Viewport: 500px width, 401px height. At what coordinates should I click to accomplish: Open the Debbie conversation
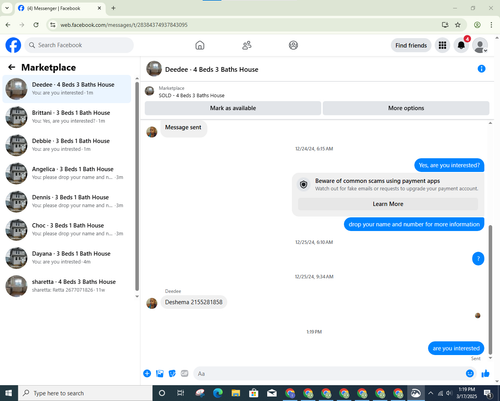pos(67,145)
